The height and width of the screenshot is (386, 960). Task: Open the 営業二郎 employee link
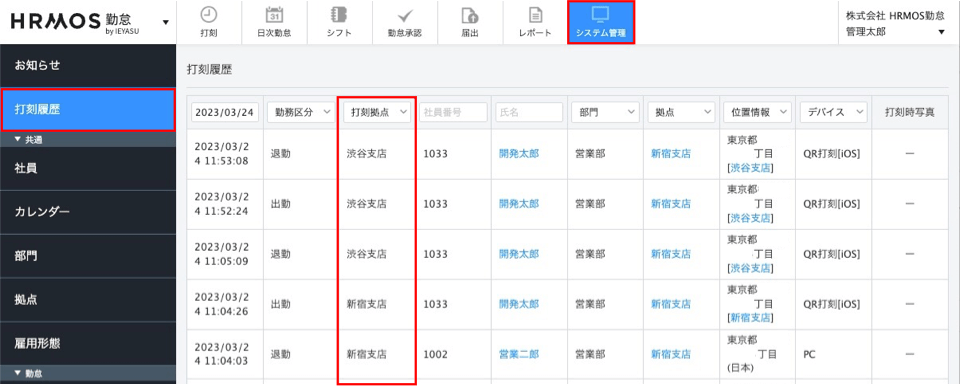click(x=519, y=354)
